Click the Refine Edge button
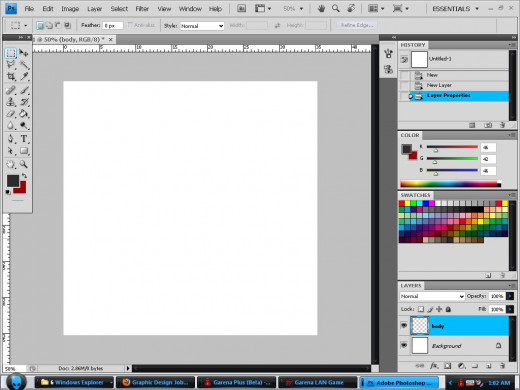The height and width of the screenshot is (390, 520). coord(357,25)
